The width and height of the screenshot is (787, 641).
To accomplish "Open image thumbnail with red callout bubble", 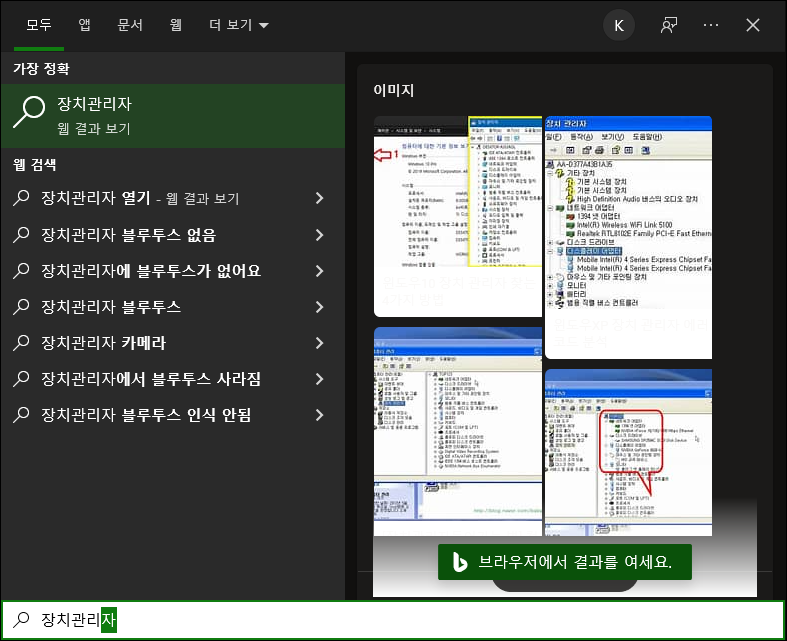I will tap(628, 453).
